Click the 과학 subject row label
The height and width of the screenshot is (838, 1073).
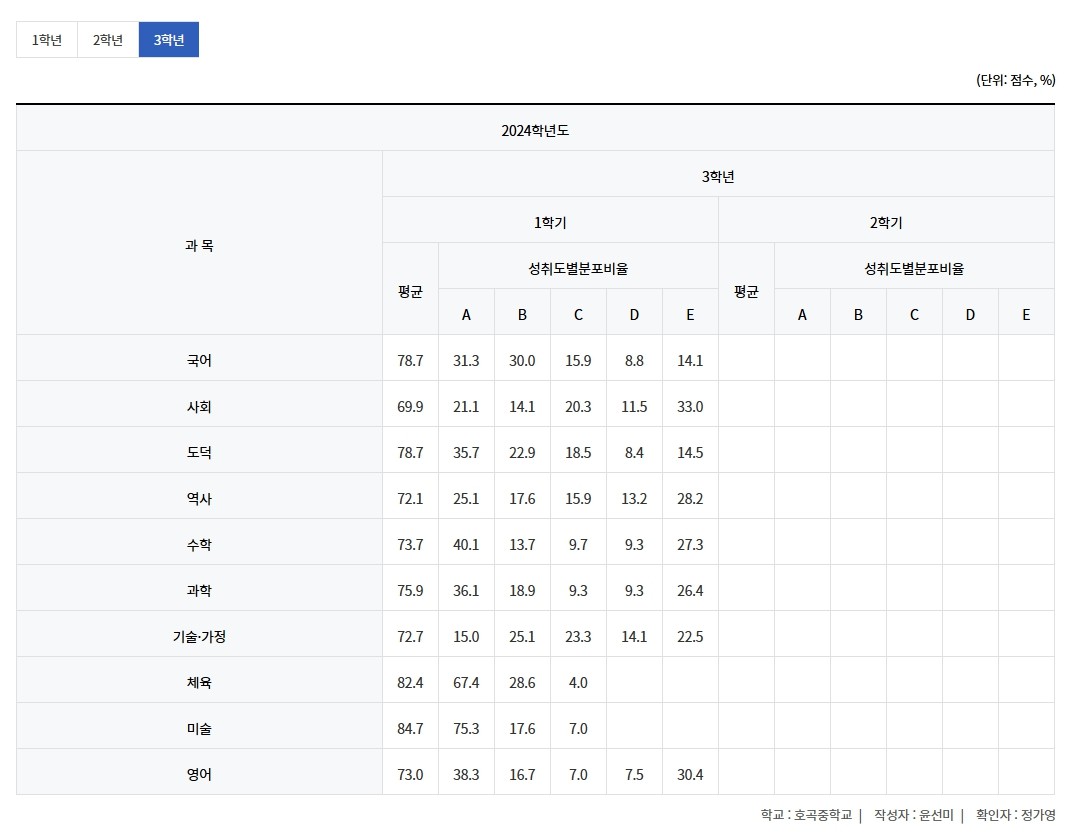pyautogui.click(x=199, y=590)
